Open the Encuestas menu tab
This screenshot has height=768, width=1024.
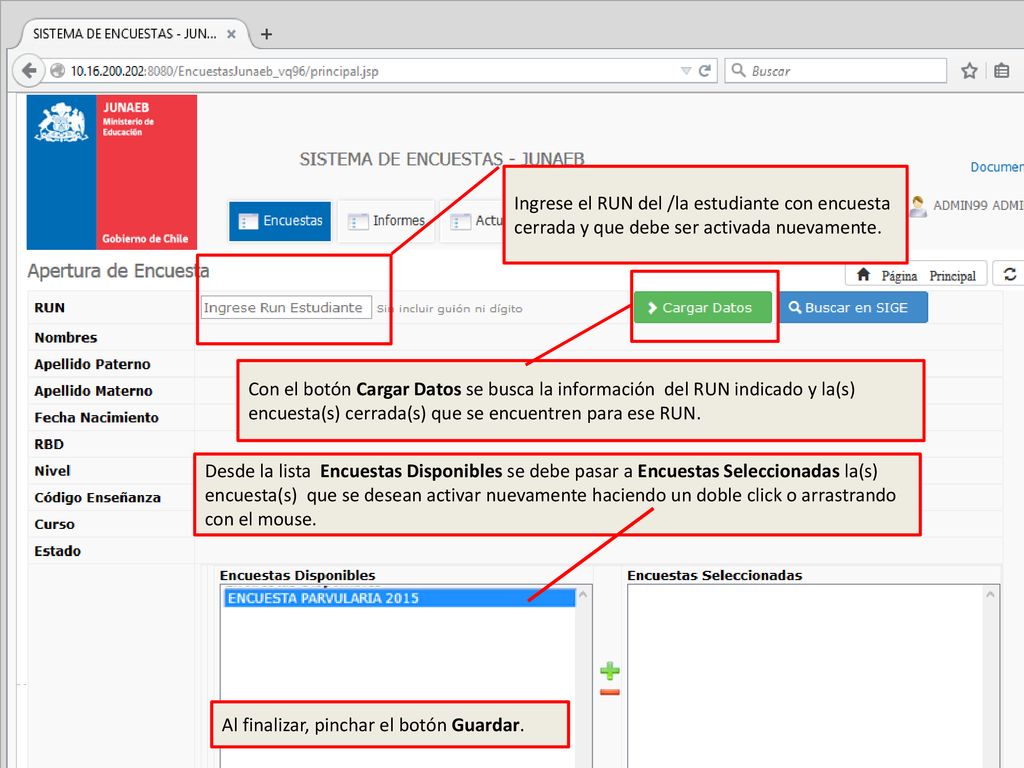pyautogui.click(x=280, y=221)
